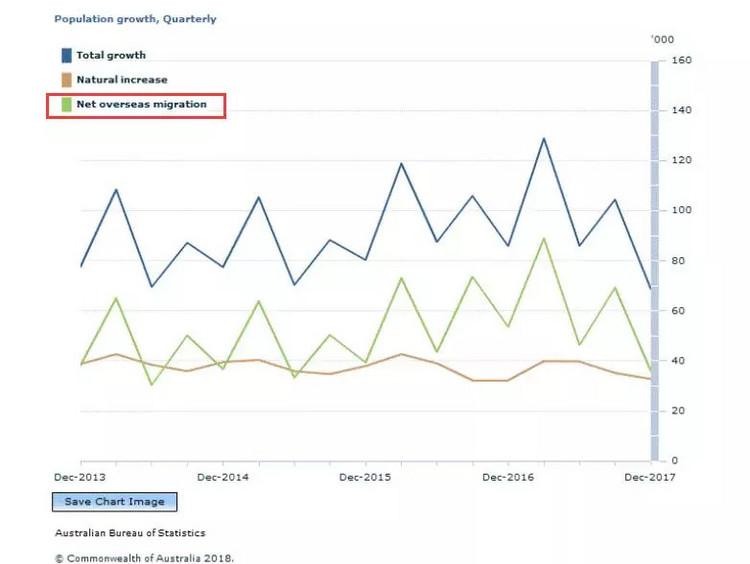Toggle the Natural increase legend label
Image resolution: width=750 pixels, height=564 pixels.
pyautogui.click(x=122, y=80)
